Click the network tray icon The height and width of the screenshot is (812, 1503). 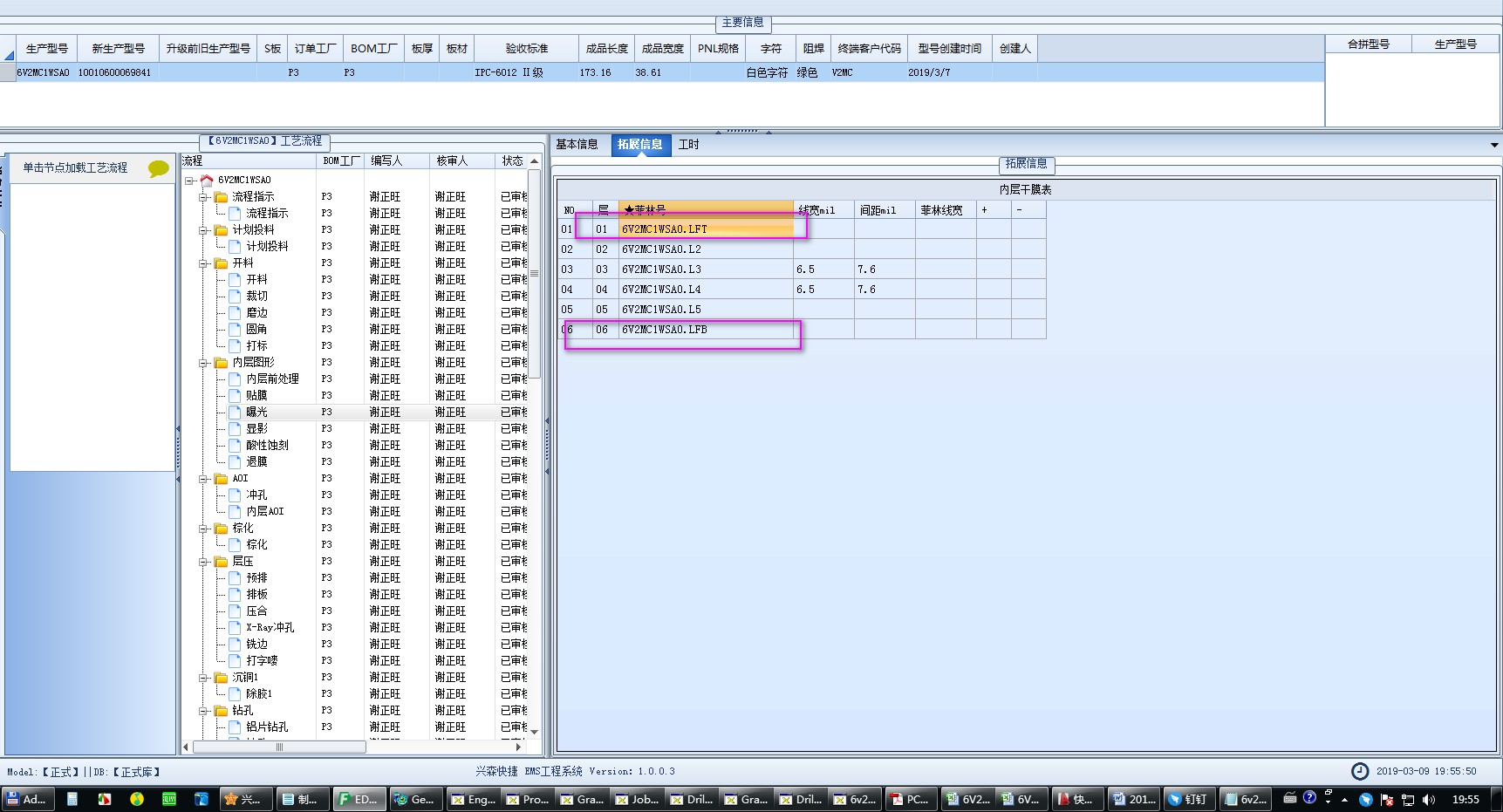[1408, 800]
